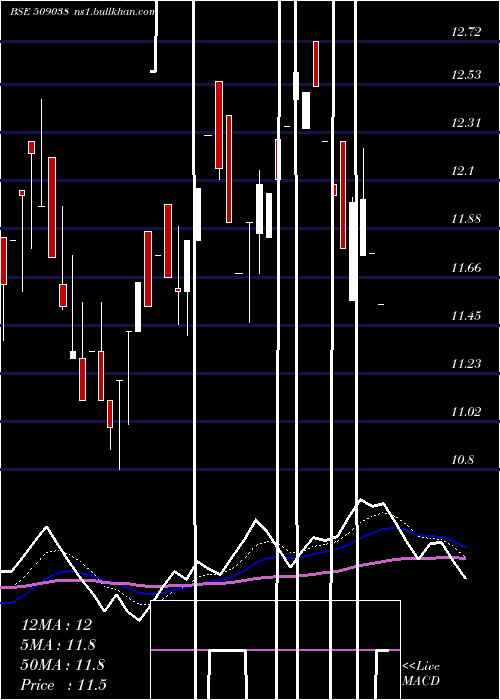Image resolution: width=500 pixels, height=700 pixels.
Task: Click the Price : 11.5 readout
Action: click(x=64, y=685)
